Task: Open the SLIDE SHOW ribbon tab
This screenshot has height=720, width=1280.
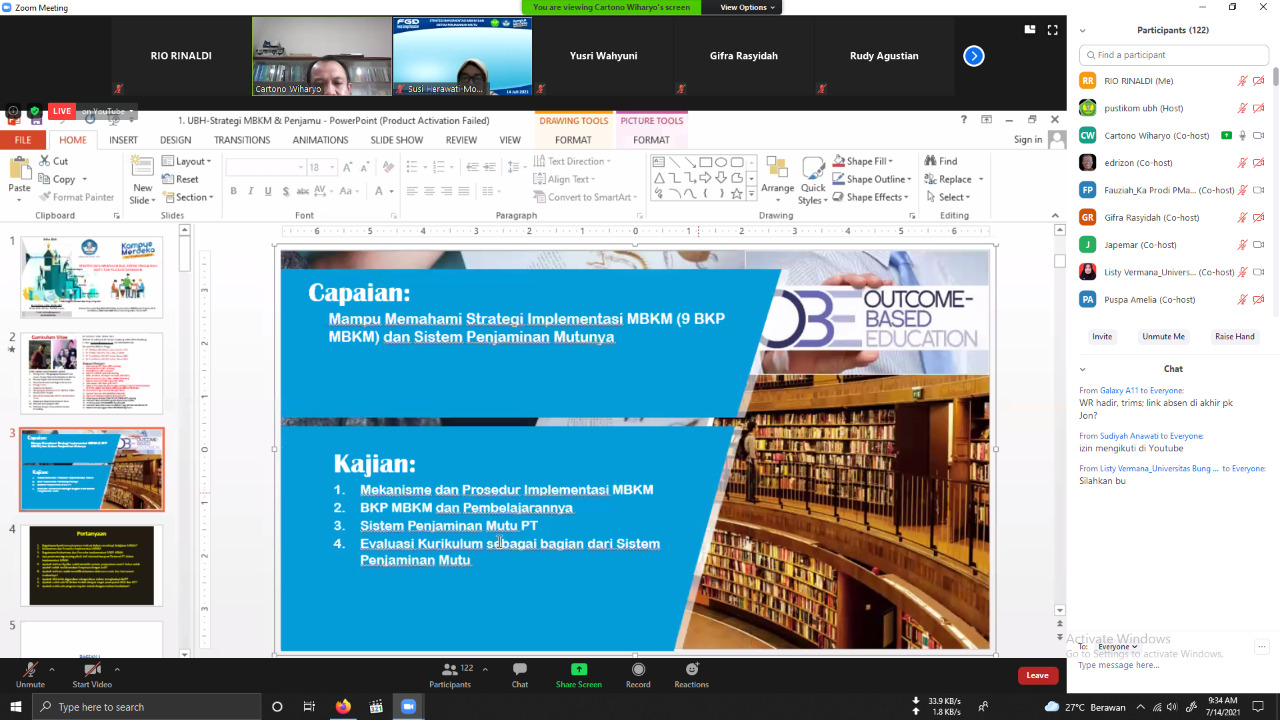Action: tap(396, 140)
